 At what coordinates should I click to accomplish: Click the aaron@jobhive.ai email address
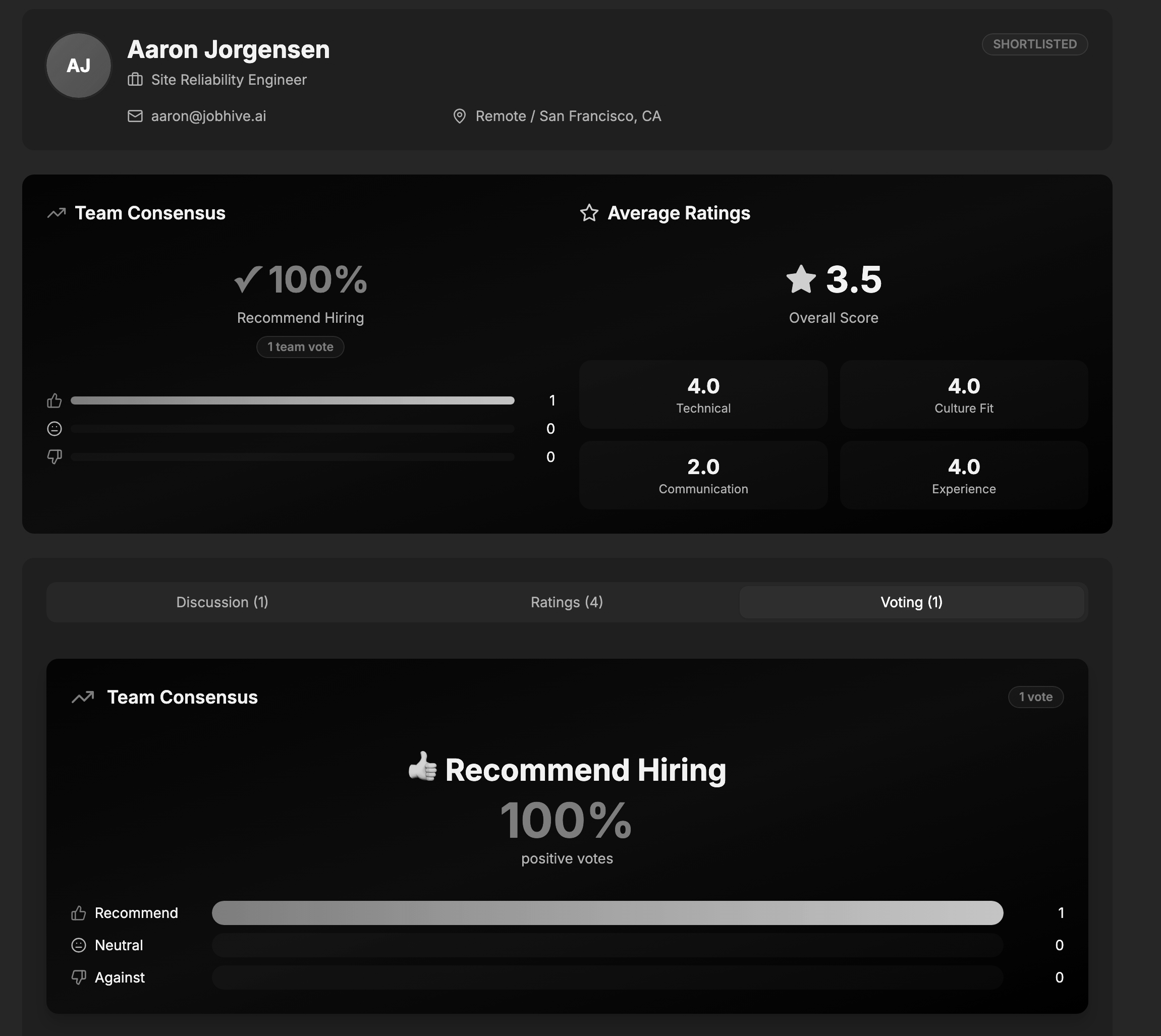coord(208,116)
